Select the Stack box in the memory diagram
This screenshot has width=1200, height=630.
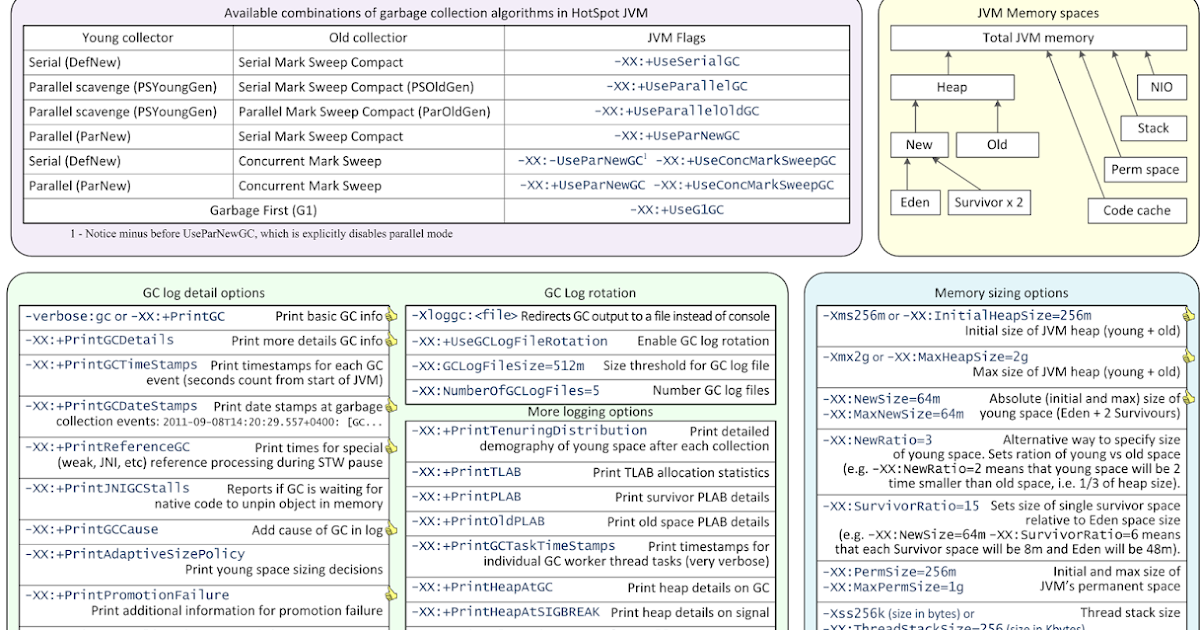coord(1153,128)
